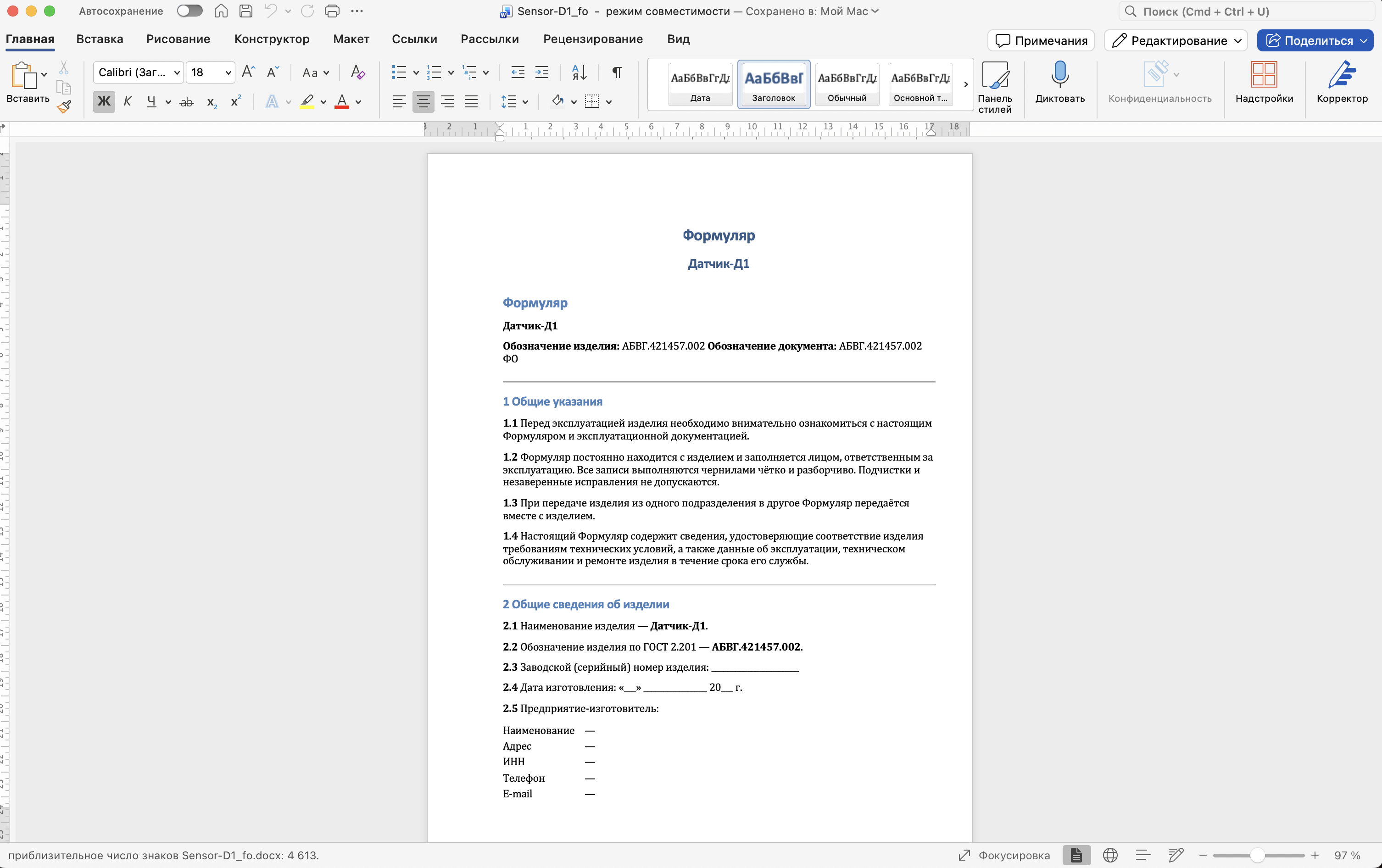This screenshot has width=1382, height=868.
Task: Undo the last action
Action: [271, 11]
